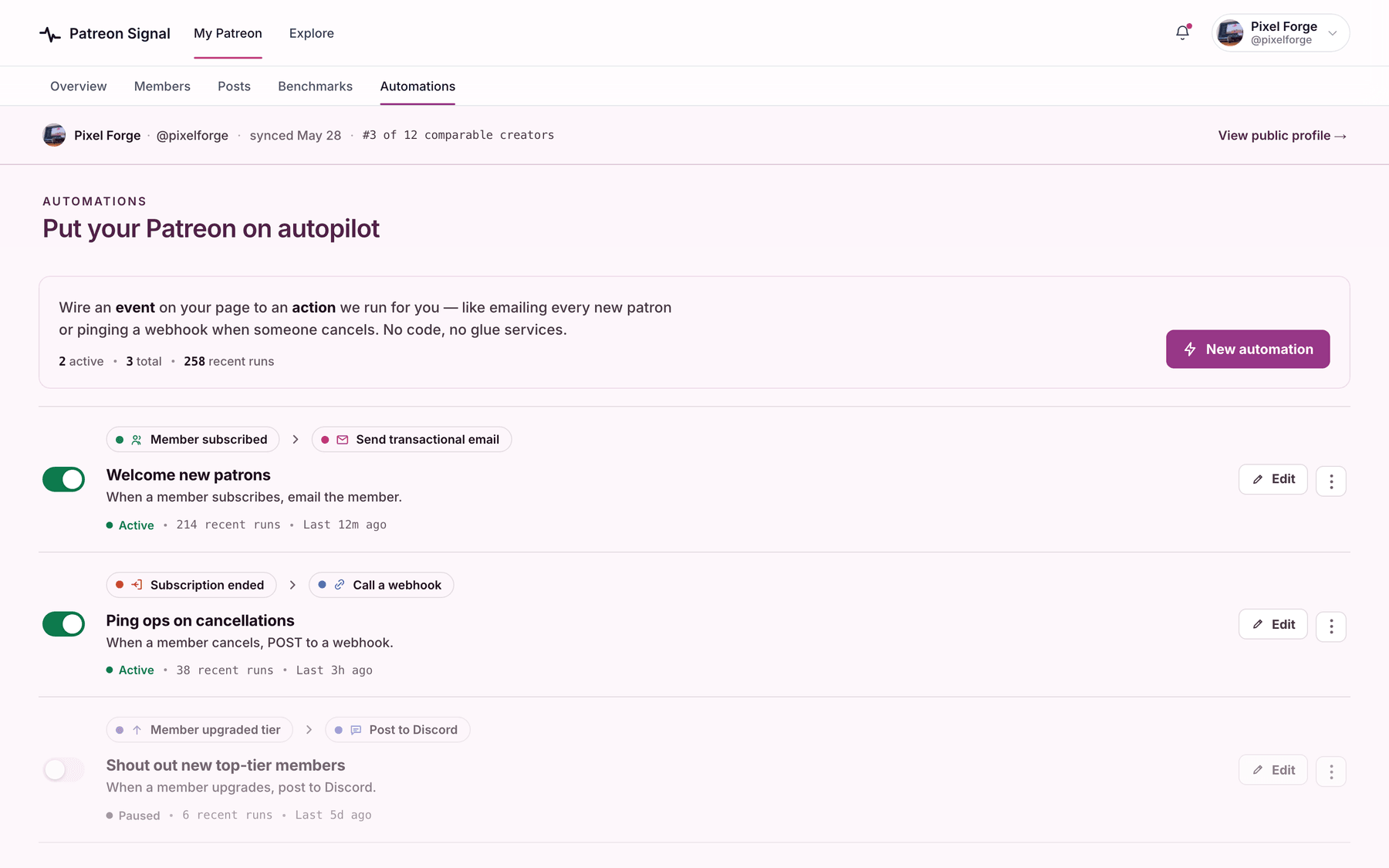This screenshot has height=868, width=1389.
Task: Click the Call a webhook action chip
Action: [381, 585]
